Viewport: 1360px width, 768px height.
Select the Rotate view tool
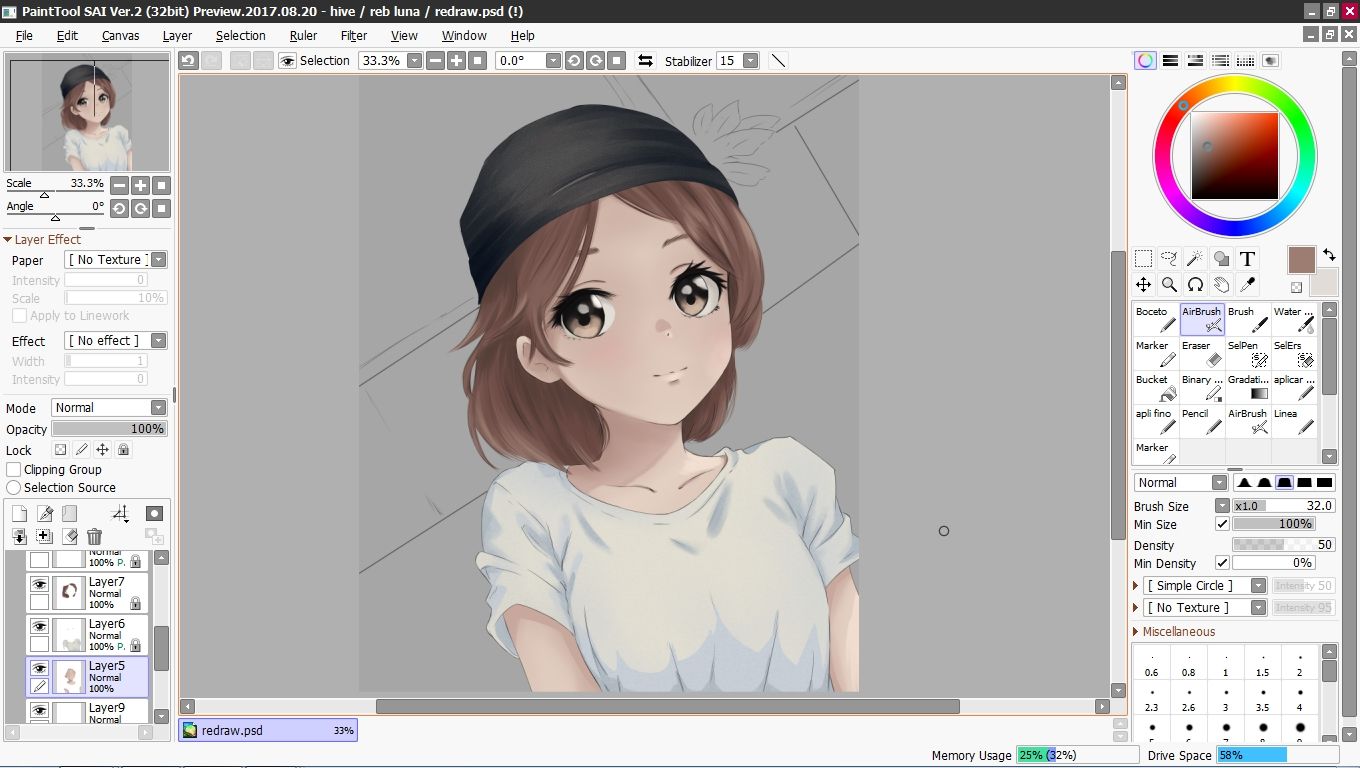coord(1195,285)
